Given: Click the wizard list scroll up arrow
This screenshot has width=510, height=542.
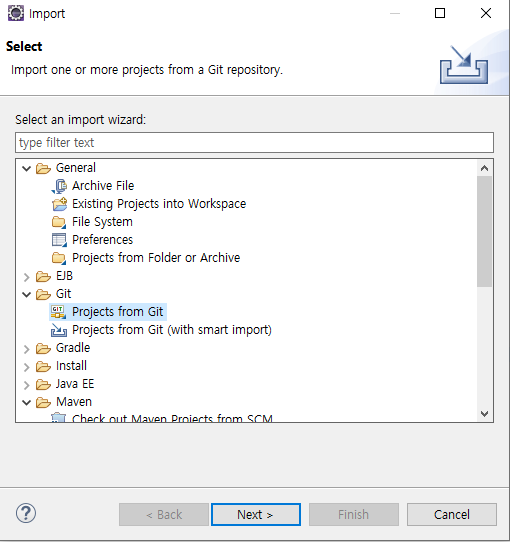Looking at the screenshot, I should click(484, 168).
